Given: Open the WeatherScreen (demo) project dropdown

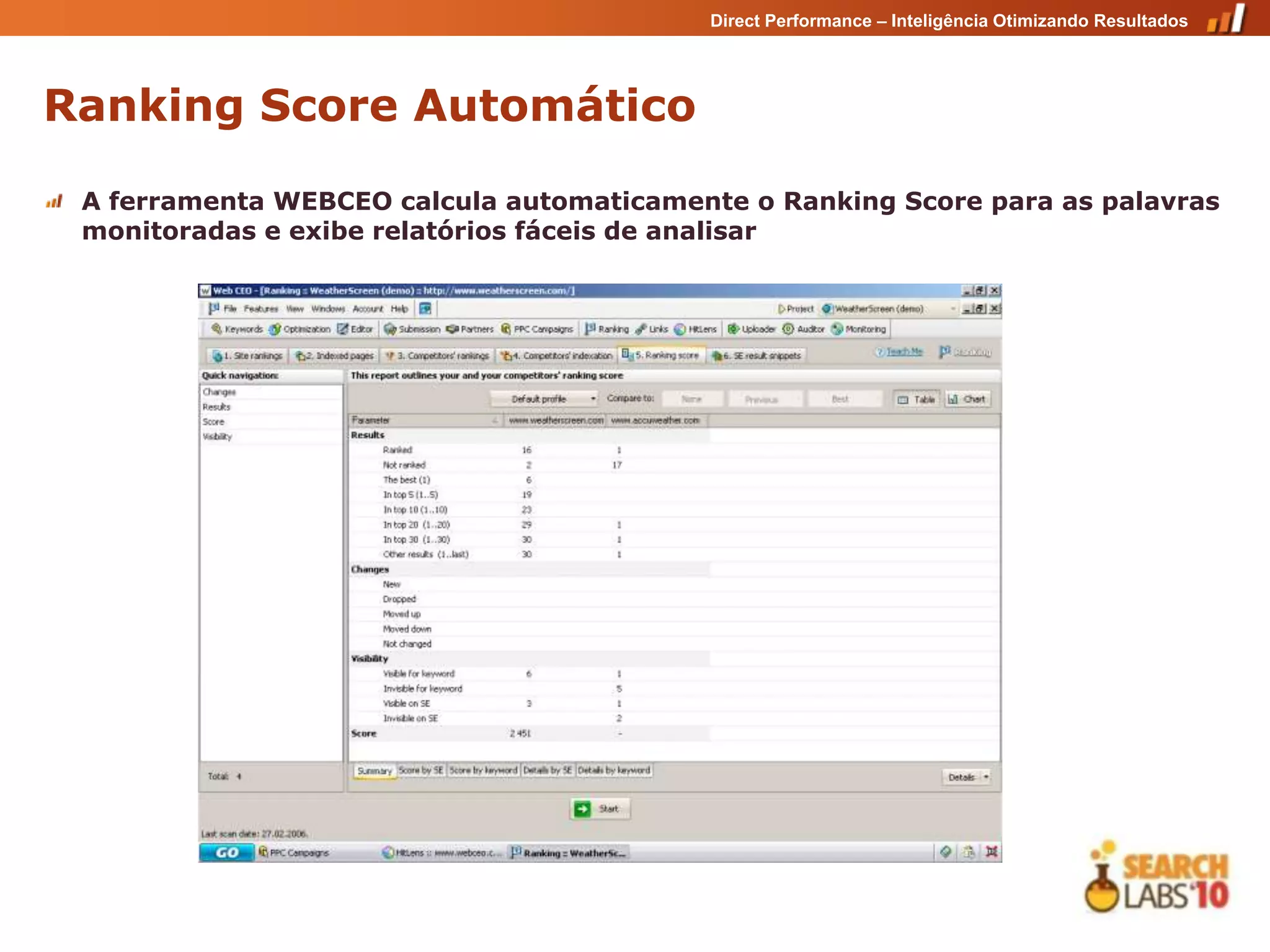Looking at the screenshot, I should (890, 309).
